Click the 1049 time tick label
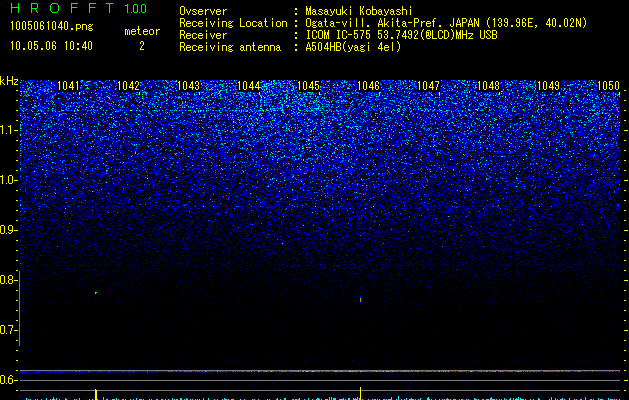 coord(548,86)
